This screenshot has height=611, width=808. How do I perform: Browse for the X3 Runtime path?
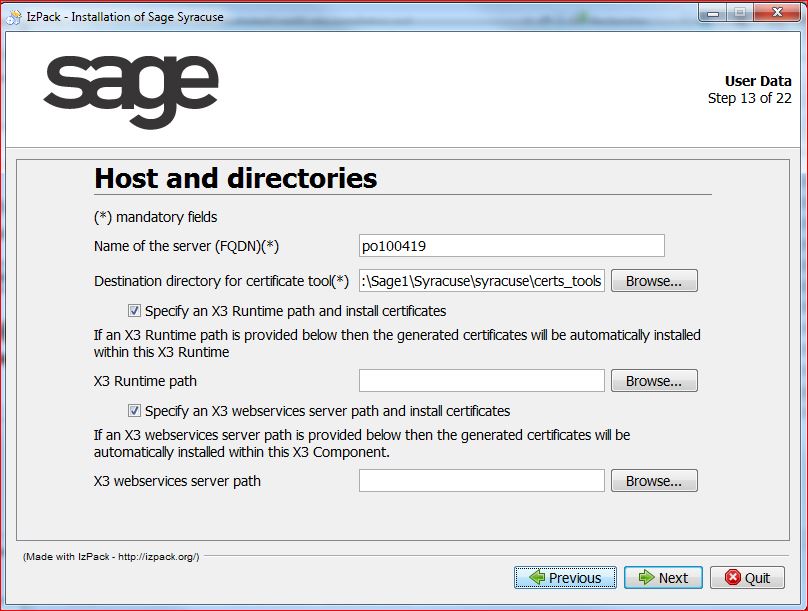[653, 381]
